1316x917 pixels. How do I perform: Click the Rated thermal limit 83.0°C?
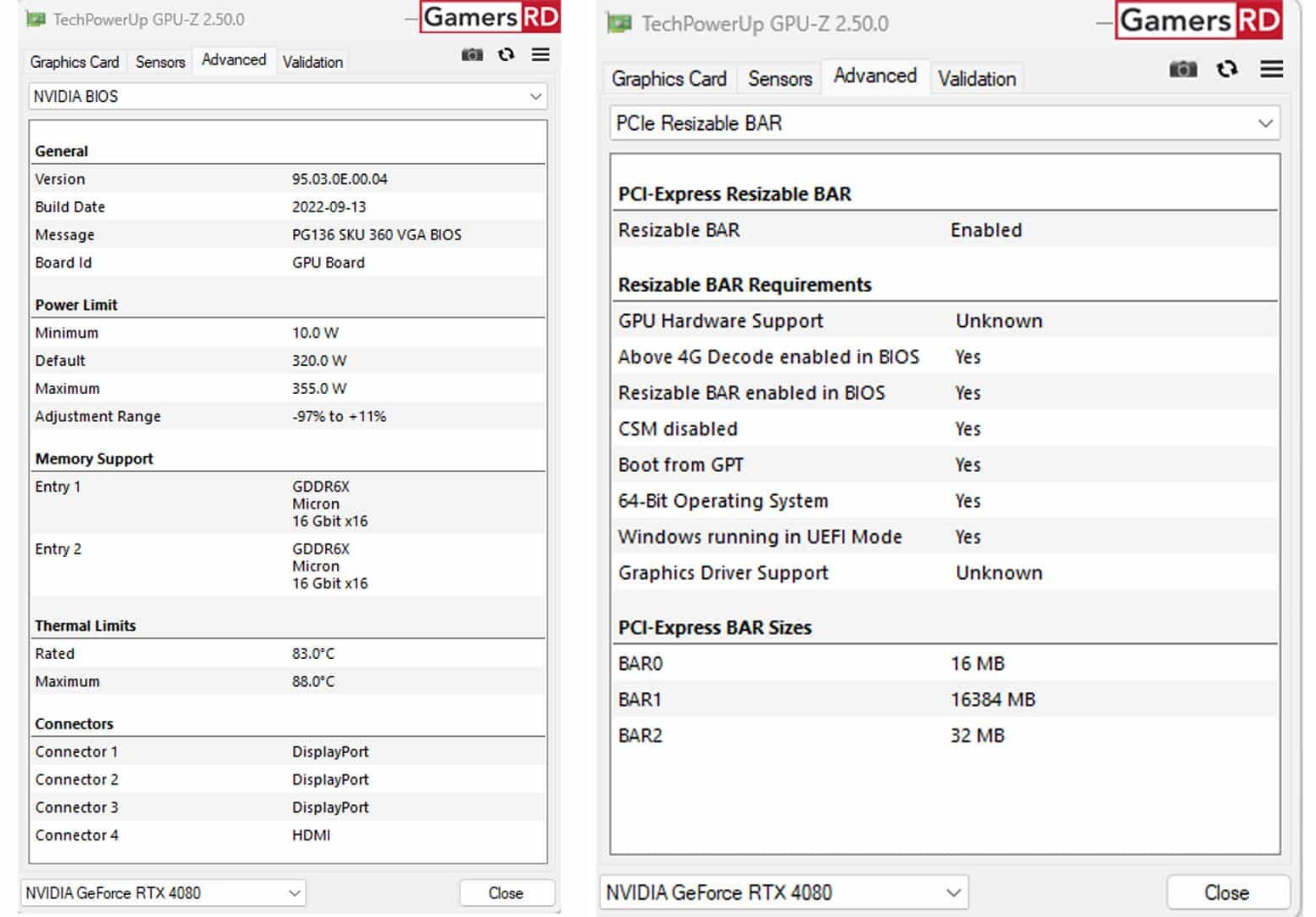313,654
